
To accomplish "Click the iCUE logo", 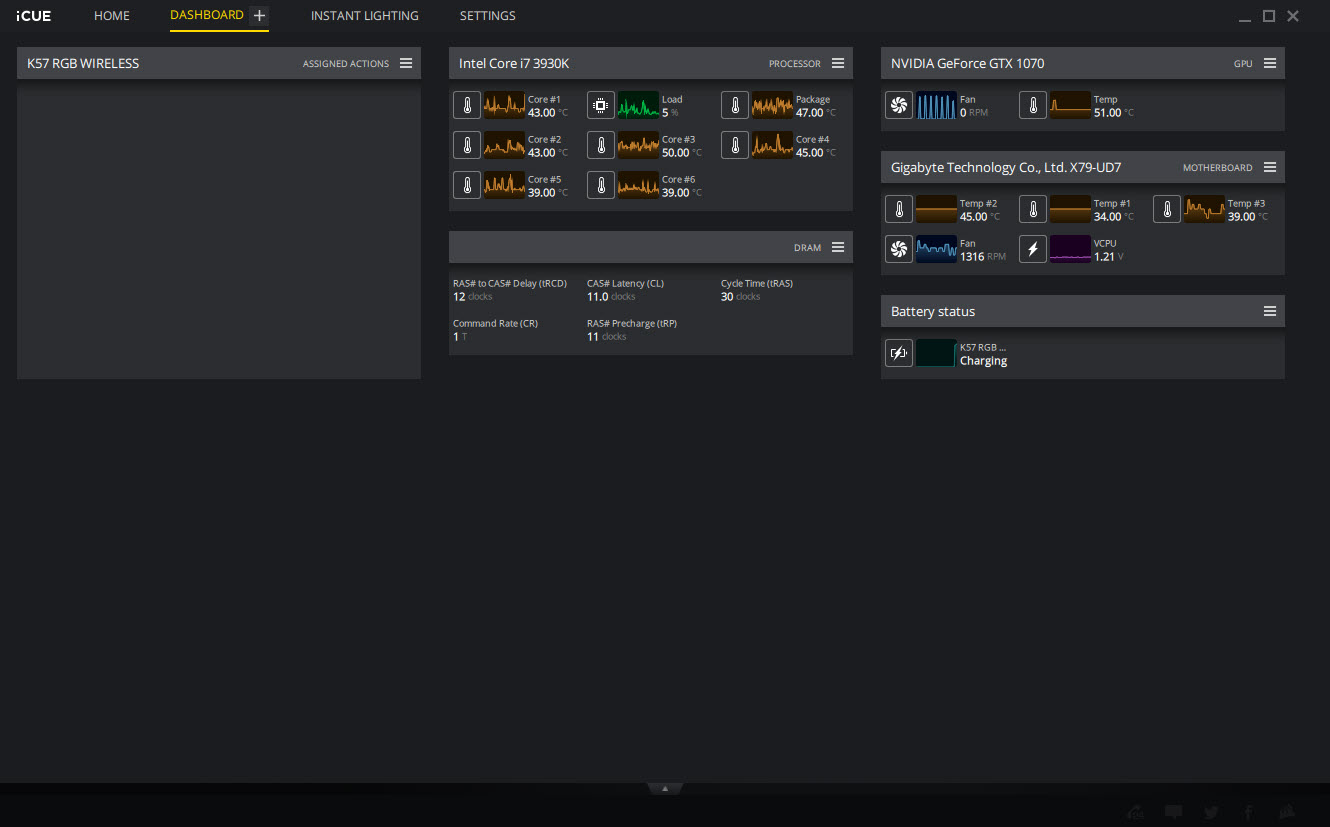I will pyautogui.click(x=34, y=16).
